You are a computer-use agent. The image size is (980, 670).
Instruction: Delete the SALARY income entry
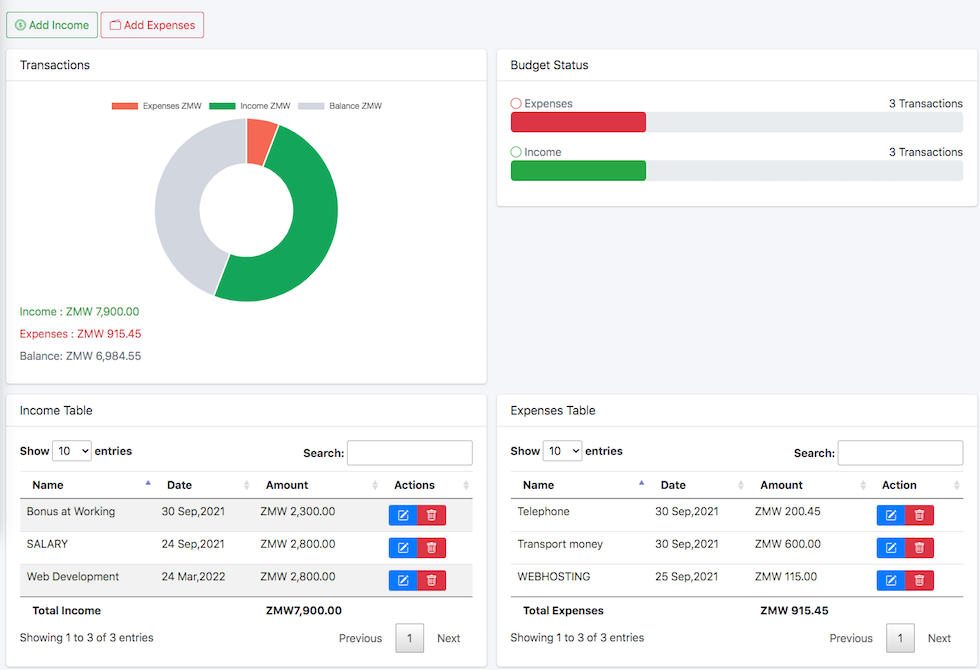point(432,548)
